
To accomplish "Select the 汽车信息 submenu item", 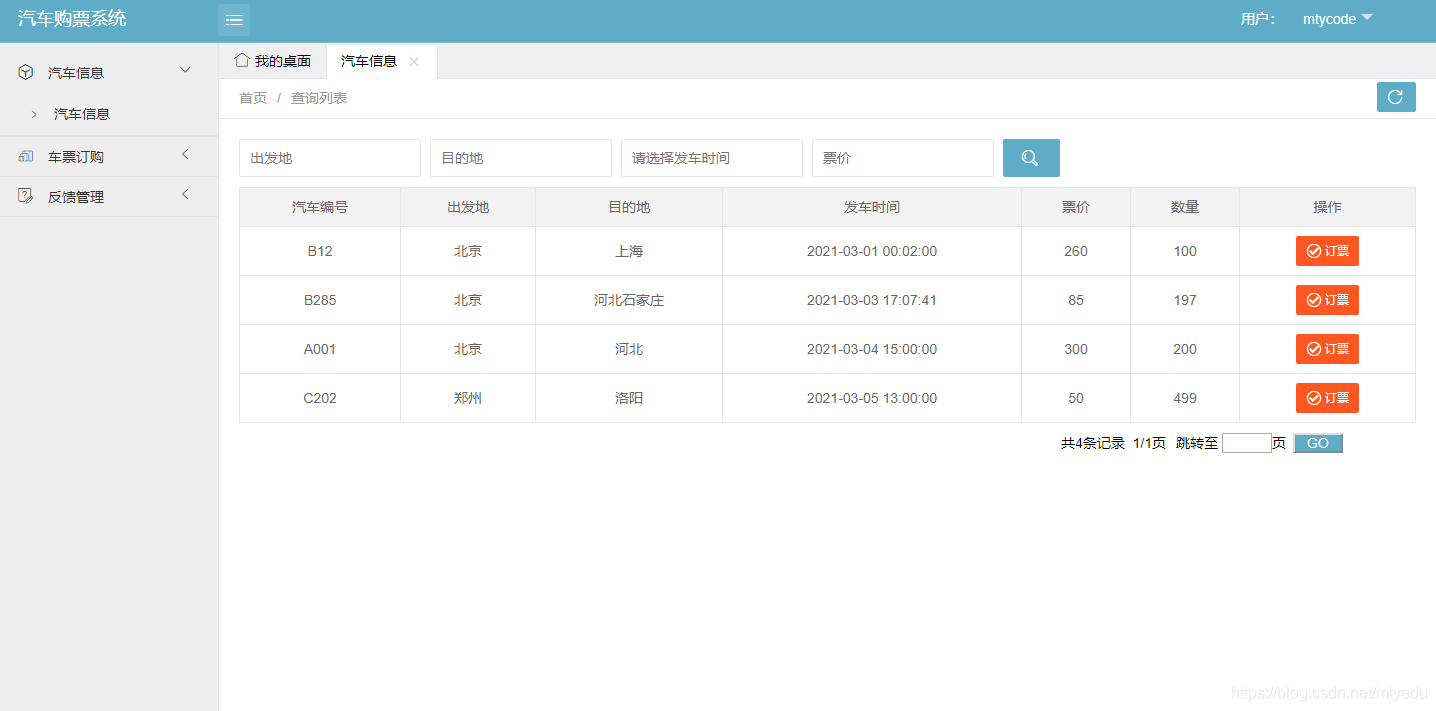I will 82,114.
